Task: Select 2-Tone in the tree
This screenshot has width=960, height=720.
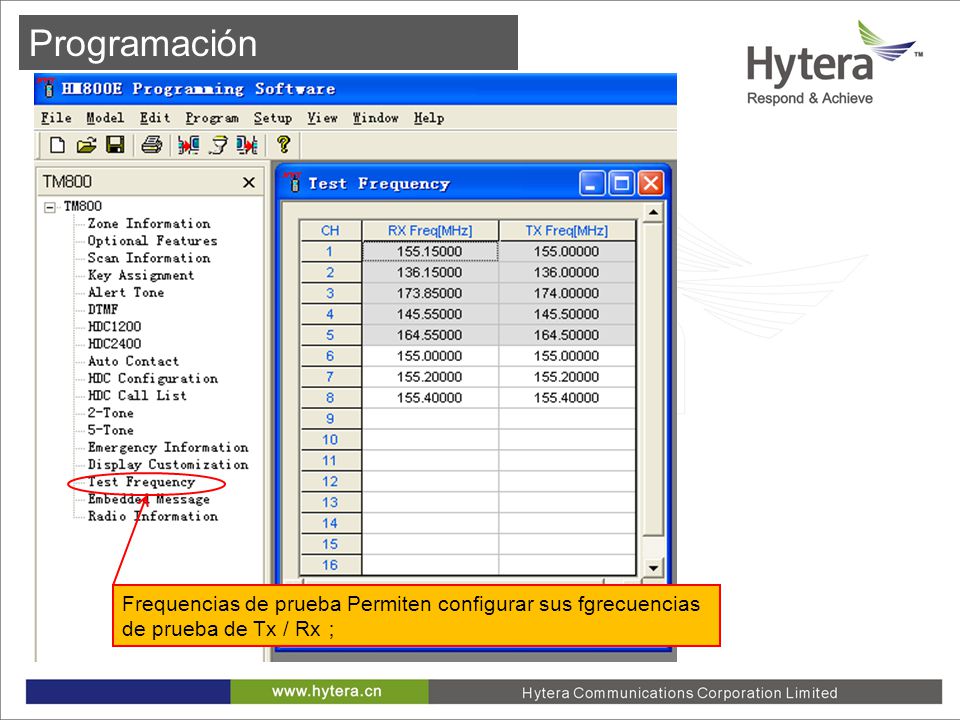Action: pos(111,413)
